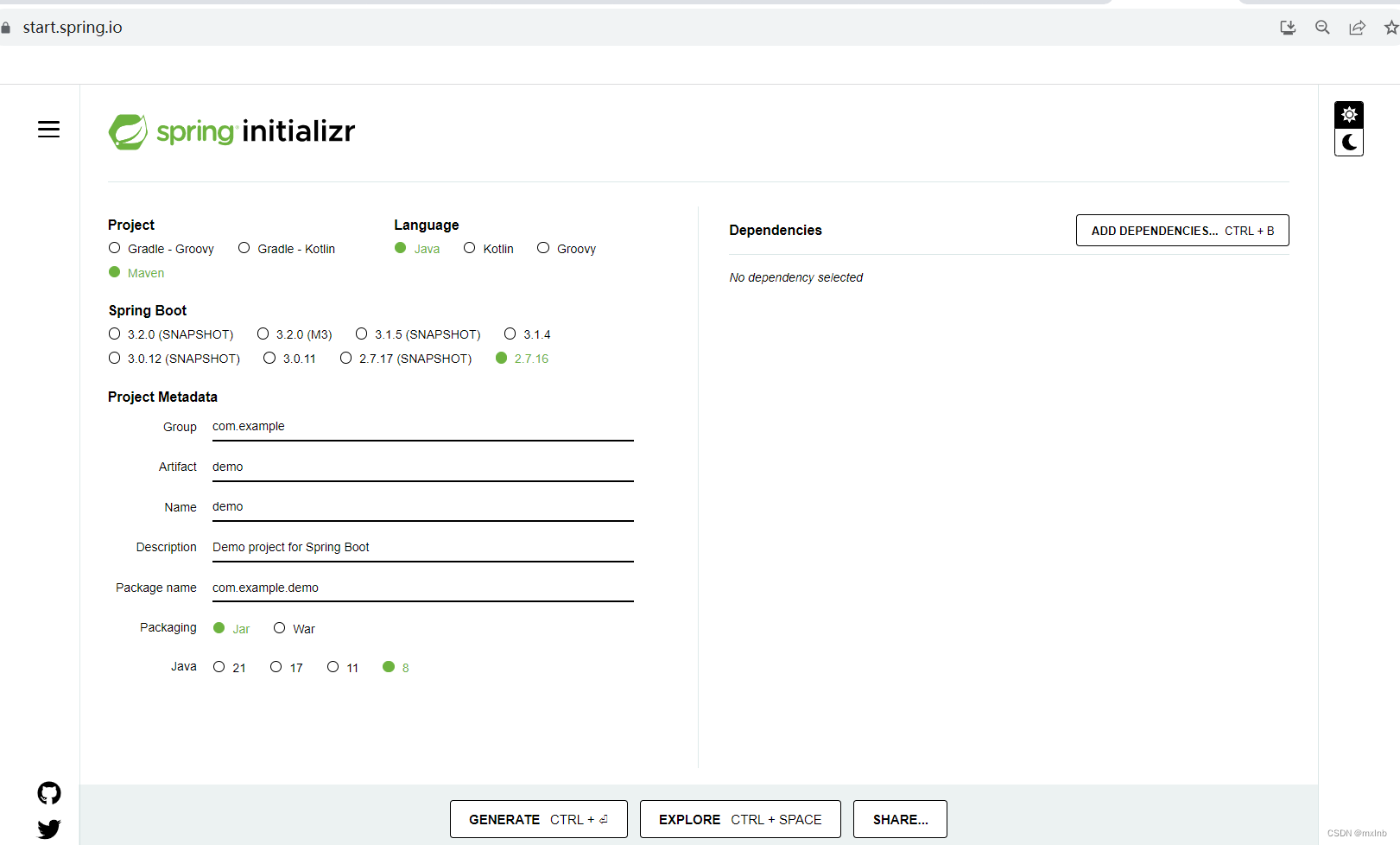Click the Spring Initializr logo
The image size is (1400, 845).
tap(231, 131)
